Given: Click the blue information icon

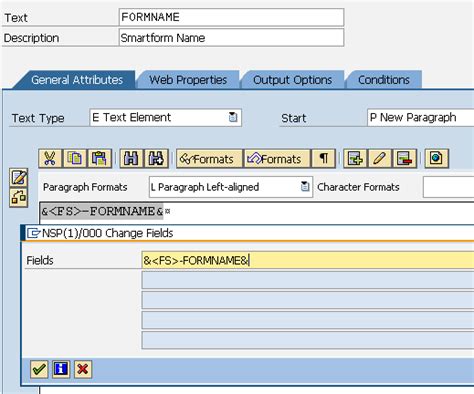Looking at the screenshot, I should point(61,369).
